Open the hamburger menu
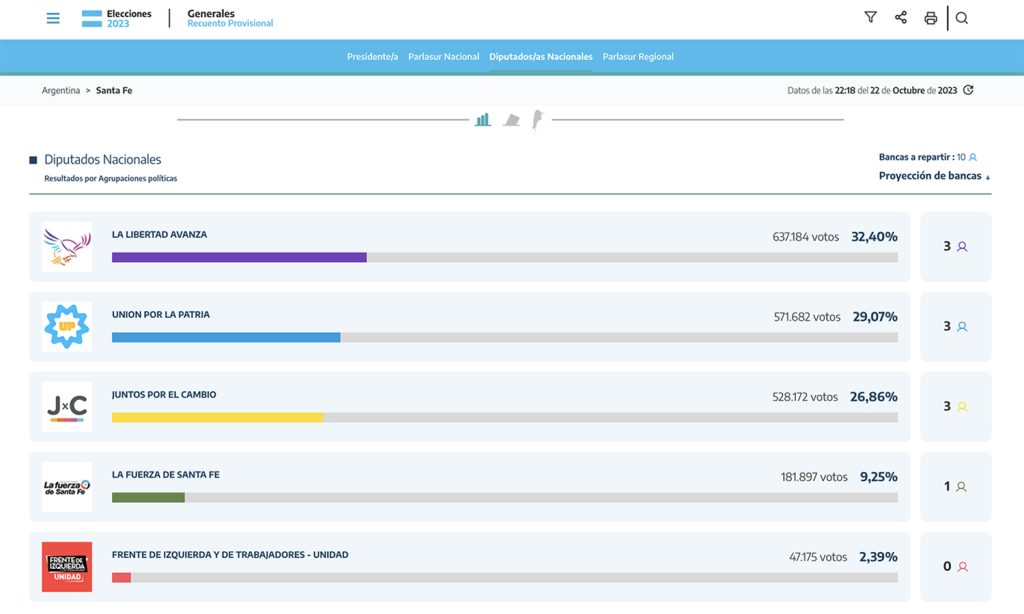 point(53,18)
